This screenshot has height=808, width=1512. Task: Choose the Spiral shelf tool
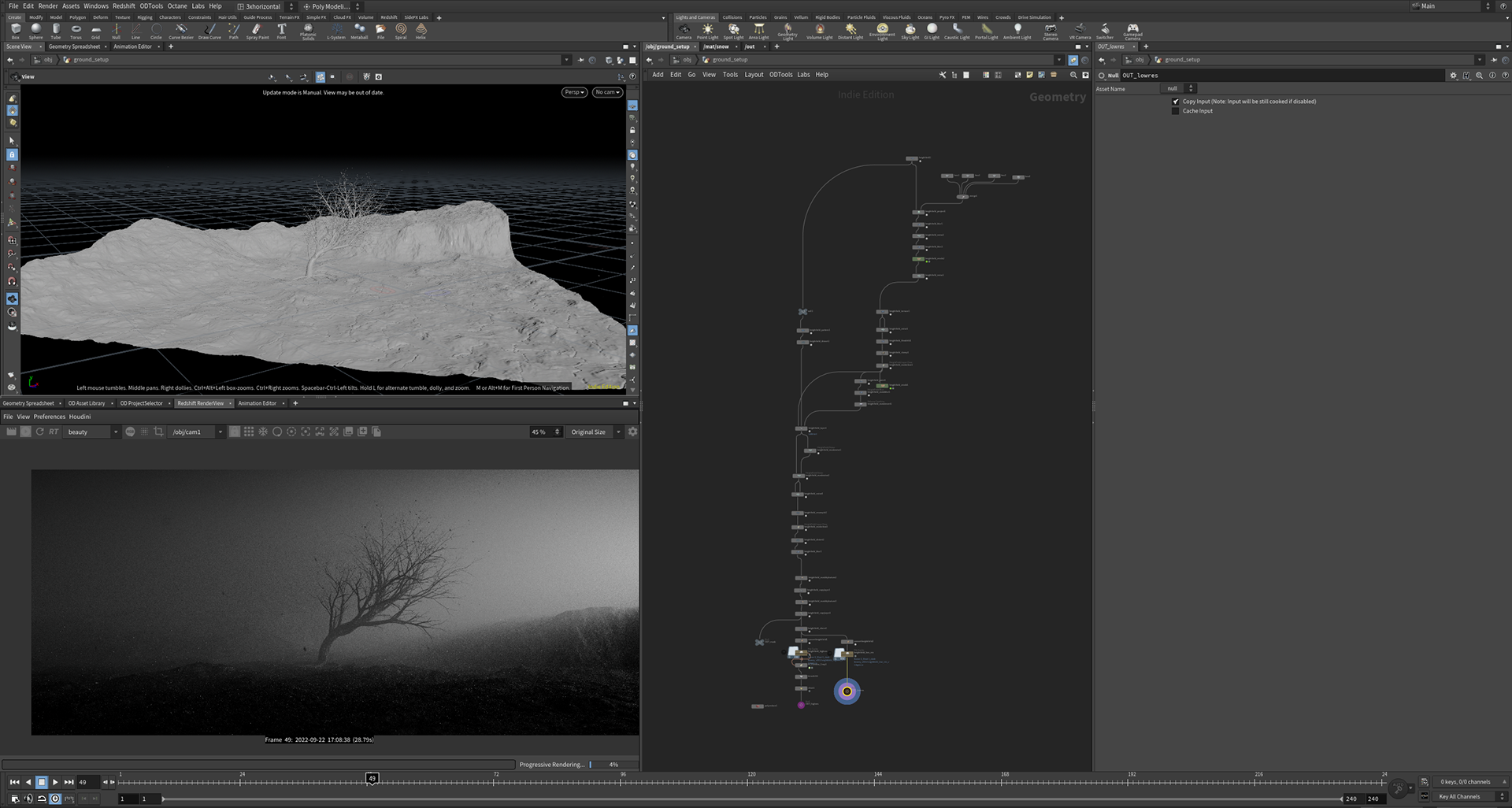401,31
